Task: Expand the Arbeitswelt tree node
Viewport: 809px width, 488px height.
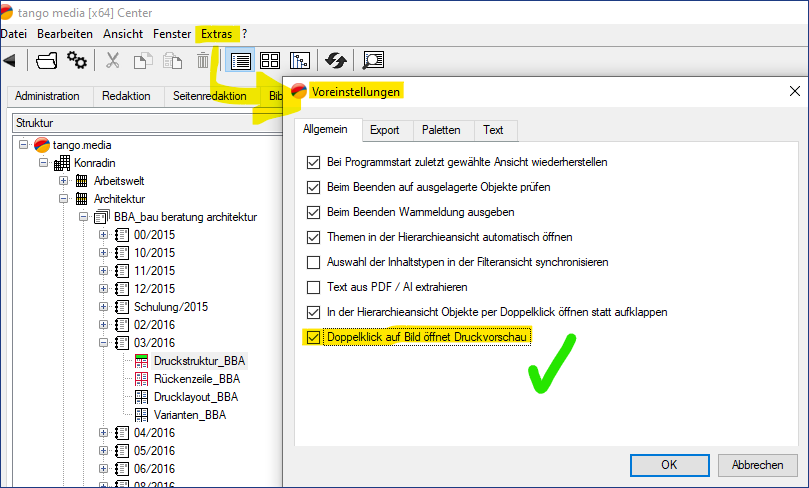Action: 65,181
